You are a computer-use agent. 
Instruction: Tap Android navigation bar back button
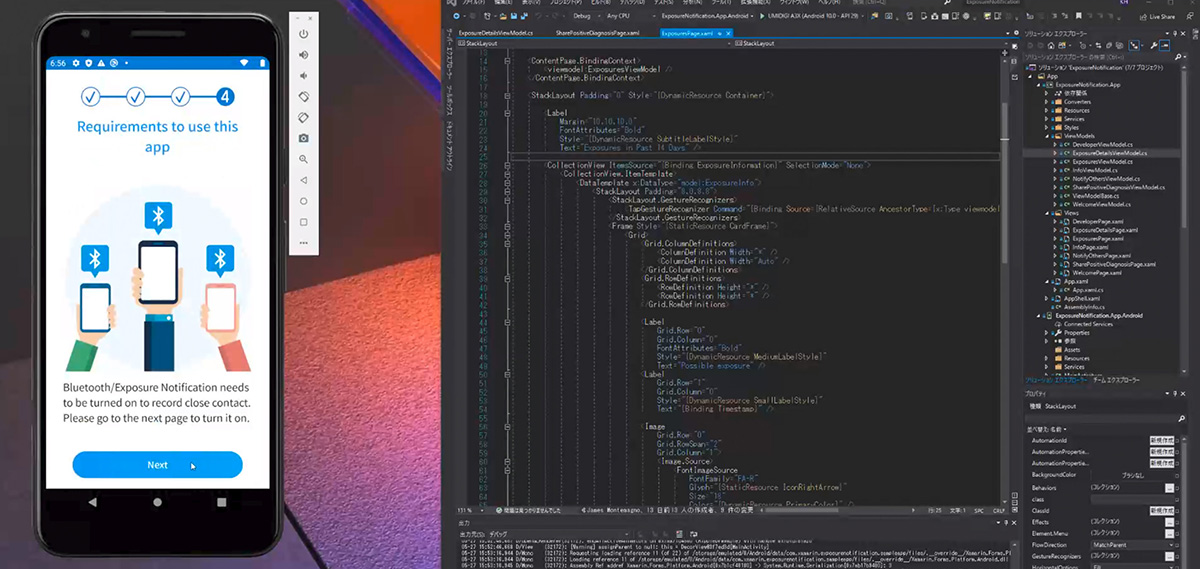tap(93, 501)
